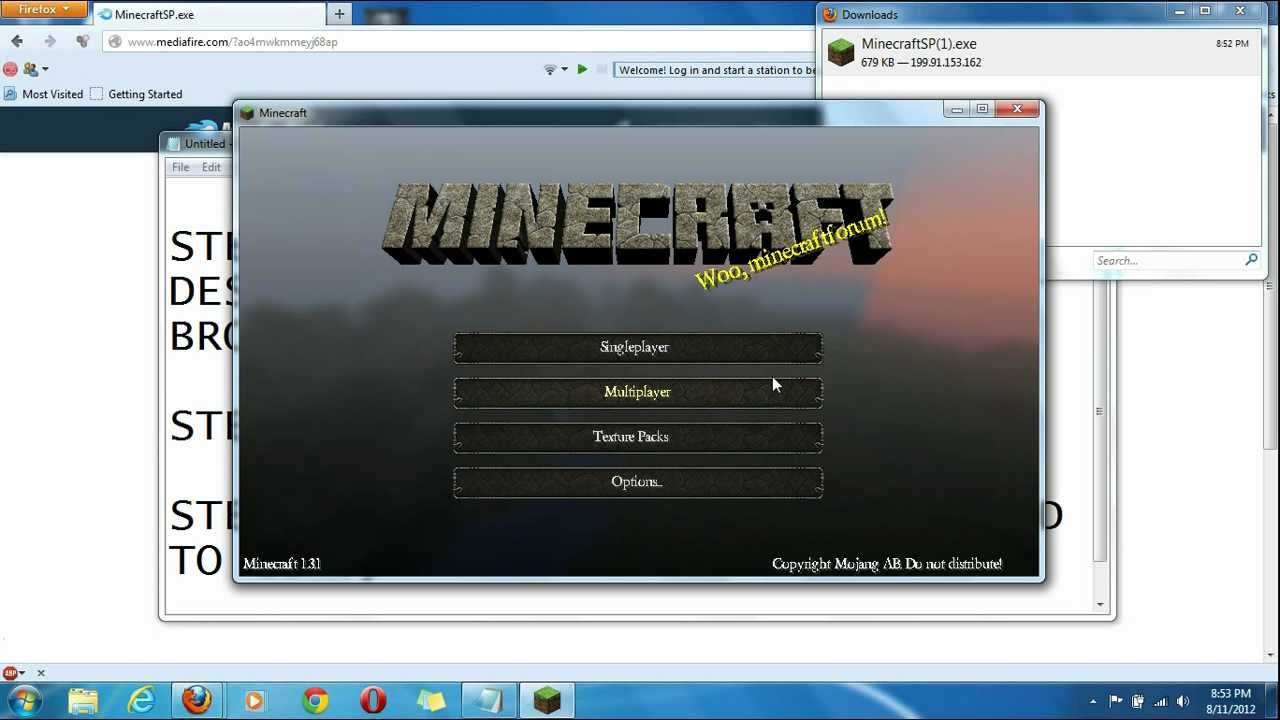This screenshot has width=1280, height=720.
Task: Close the add-on bar with X
Action: point(41,673)
